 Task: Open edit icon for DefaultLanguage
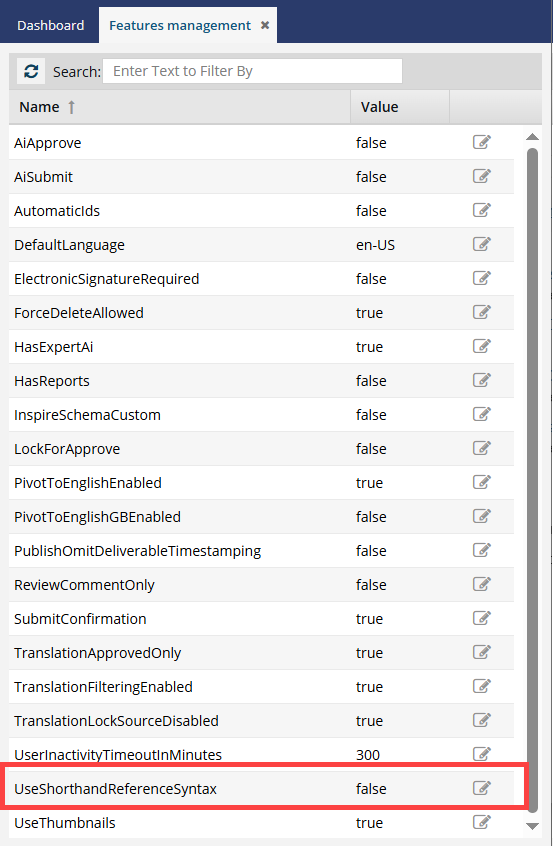click(481, 244)
